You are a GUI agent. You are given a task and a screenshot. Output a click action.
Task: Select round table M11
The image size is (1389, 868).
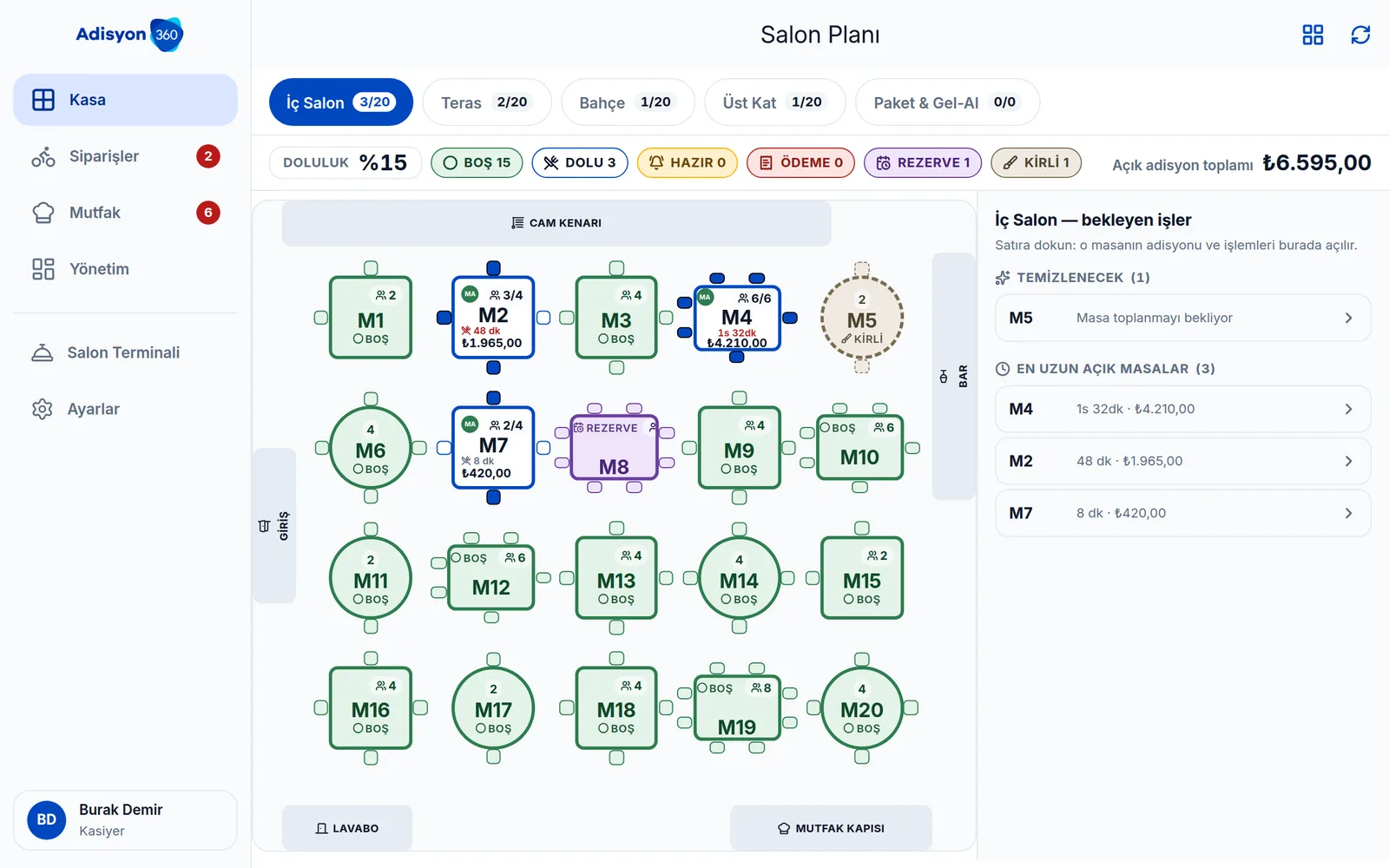coord(371,578)
